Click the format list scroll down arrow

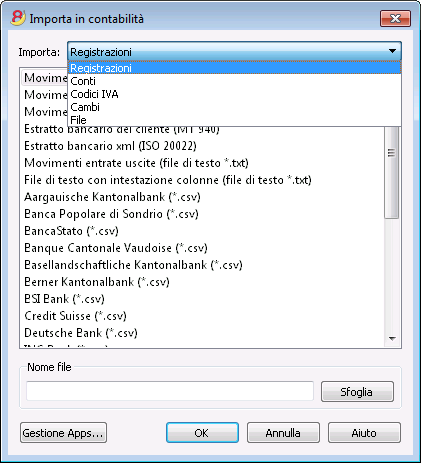(x=392, y=339)
